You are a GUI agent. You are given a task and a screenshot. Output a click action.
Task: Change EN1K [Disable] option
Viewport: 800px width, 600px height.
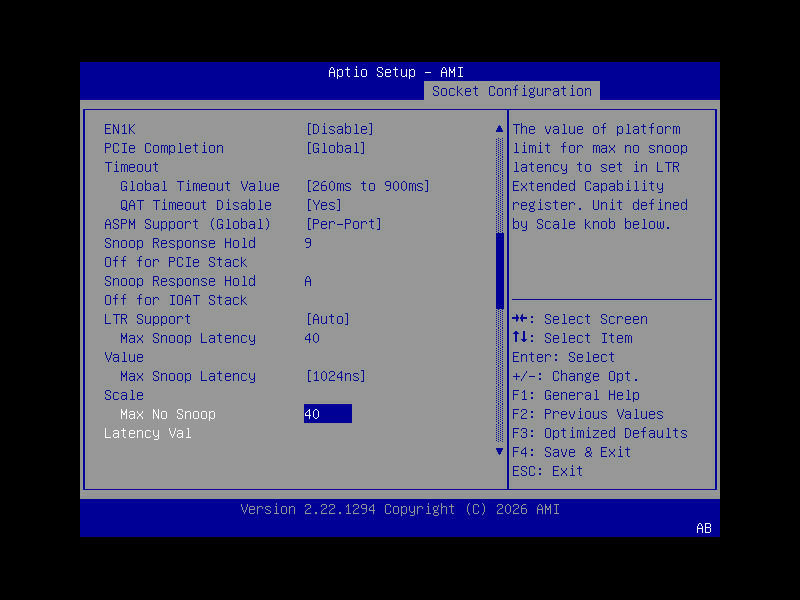339,129
